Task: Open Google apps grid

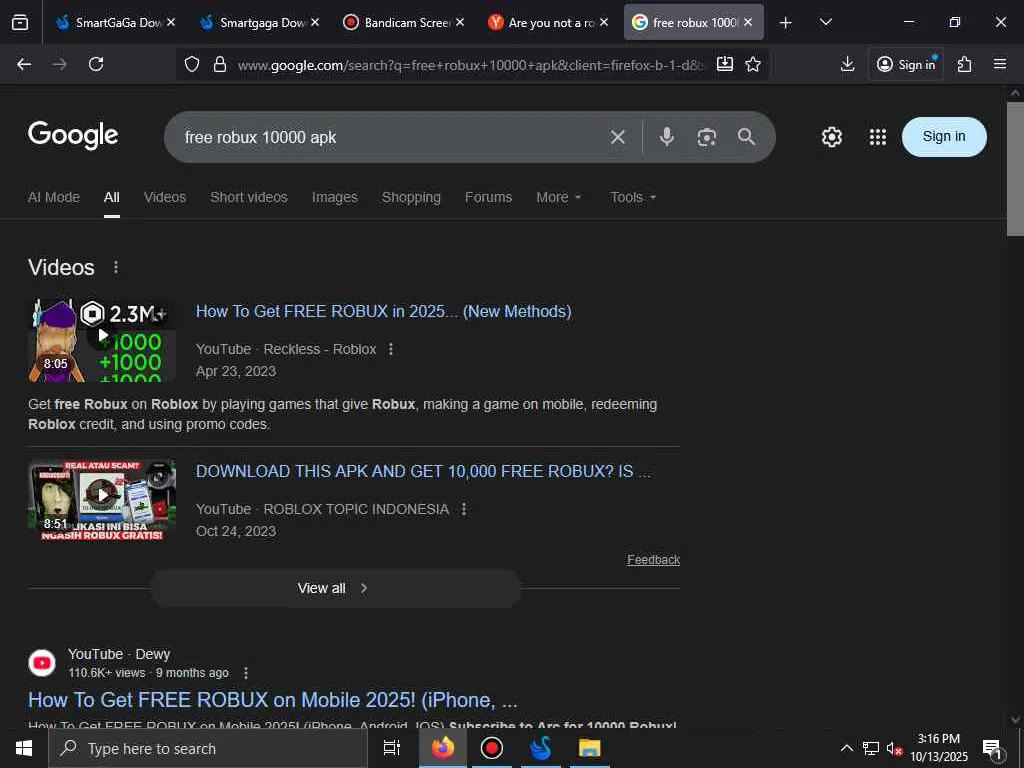Action: 878,137
